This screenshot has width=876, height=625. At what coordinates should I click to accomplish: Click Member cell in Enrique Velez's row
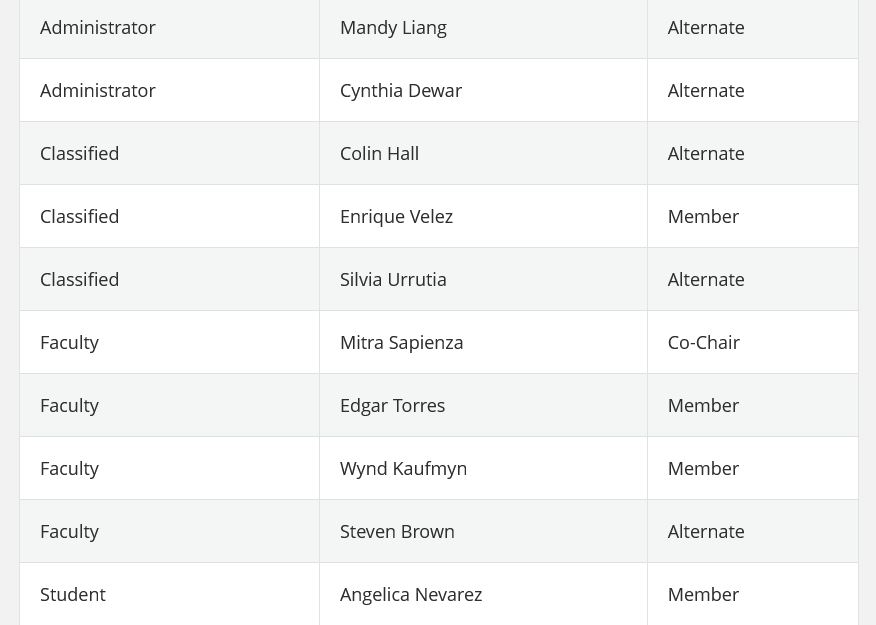tap(703, 217)
